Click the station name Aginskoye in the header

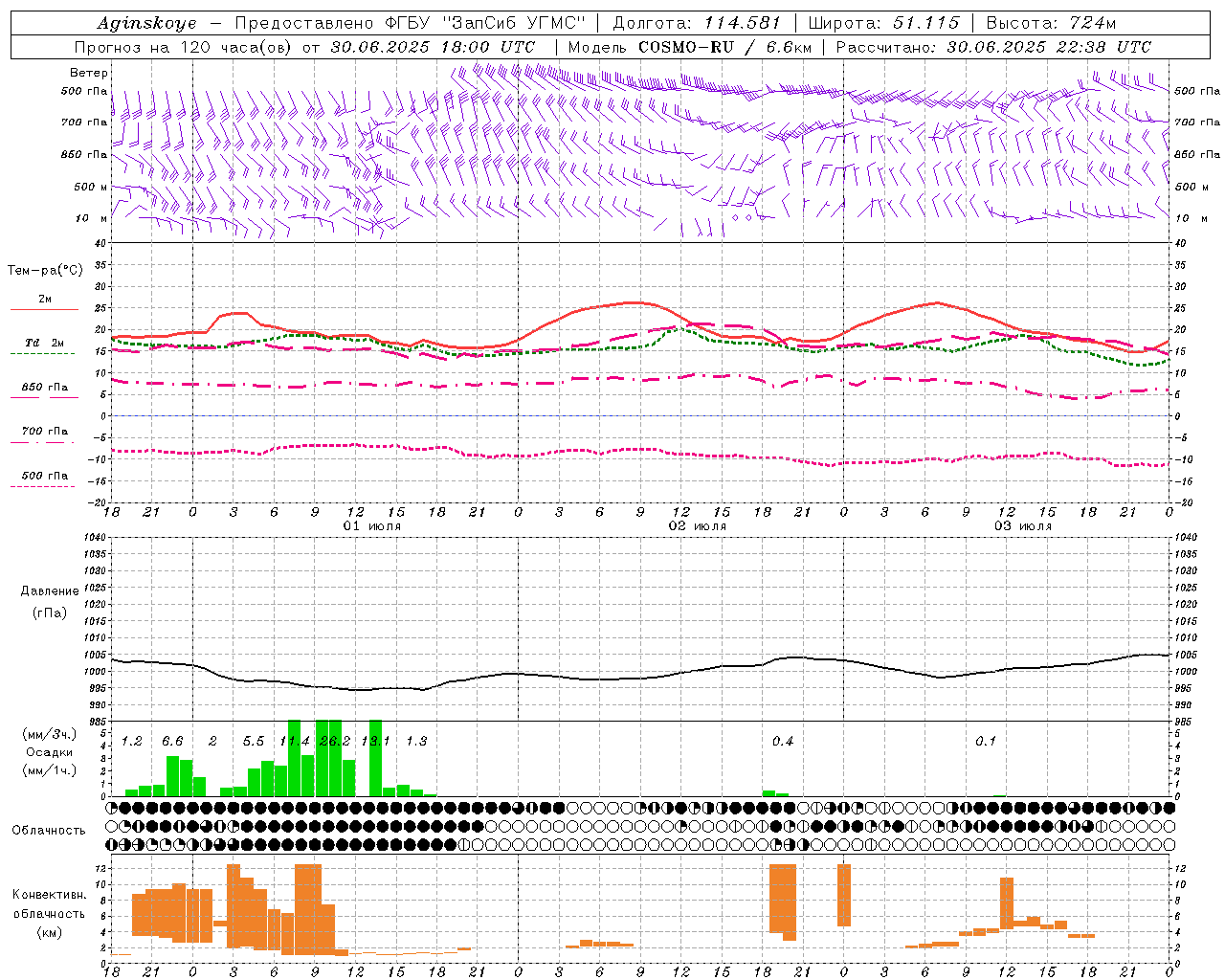146,23
